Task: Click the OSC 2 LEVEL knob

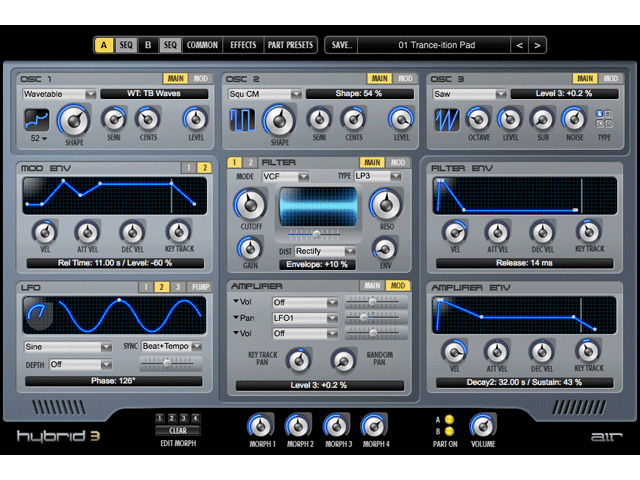Action: 401,120
